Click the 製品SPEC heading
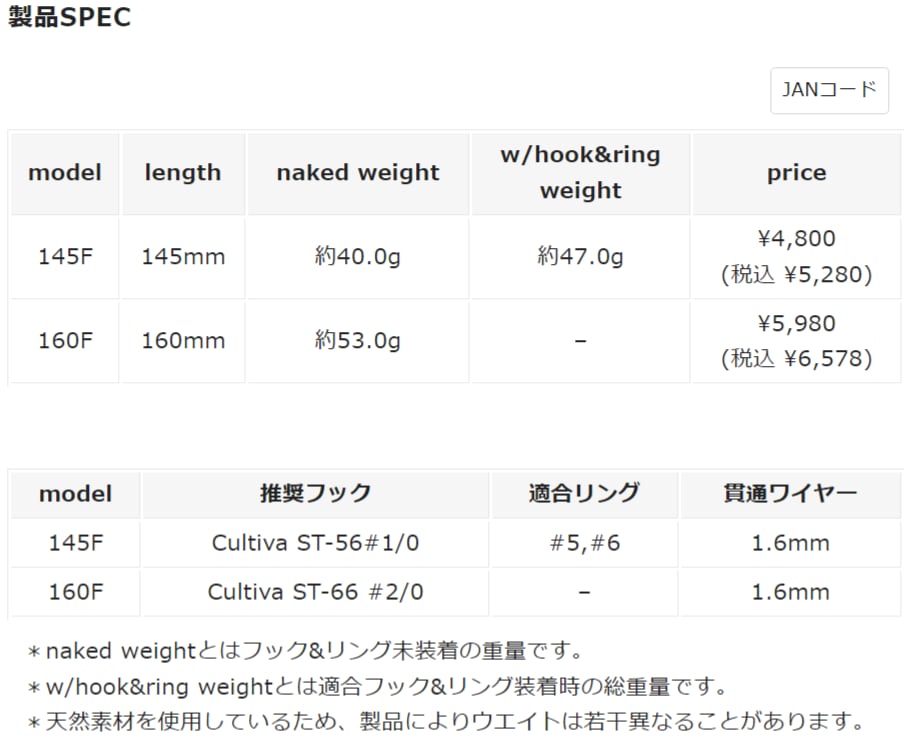The image size is (904, 751). [70, 18]
